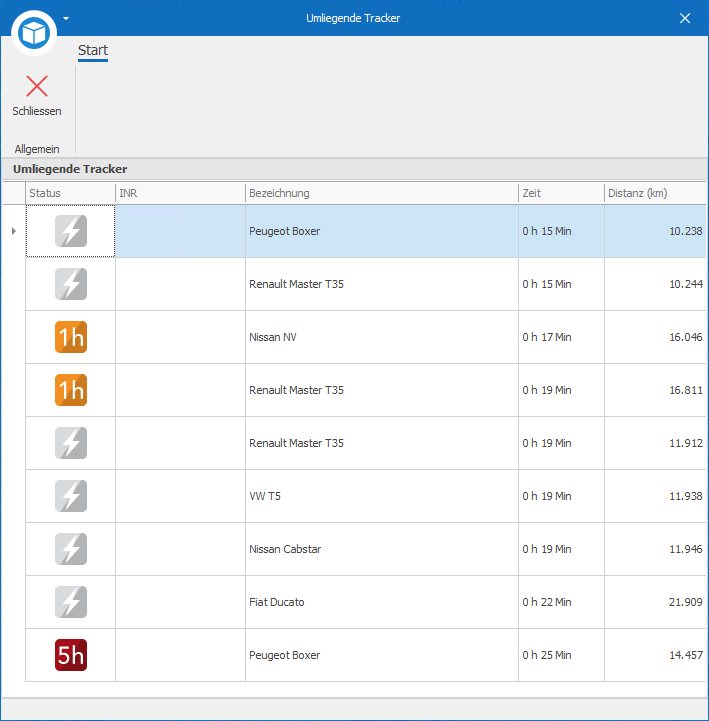Sort by the INR column header
Viewport: 709px width, 721px height.
point(180,193)
